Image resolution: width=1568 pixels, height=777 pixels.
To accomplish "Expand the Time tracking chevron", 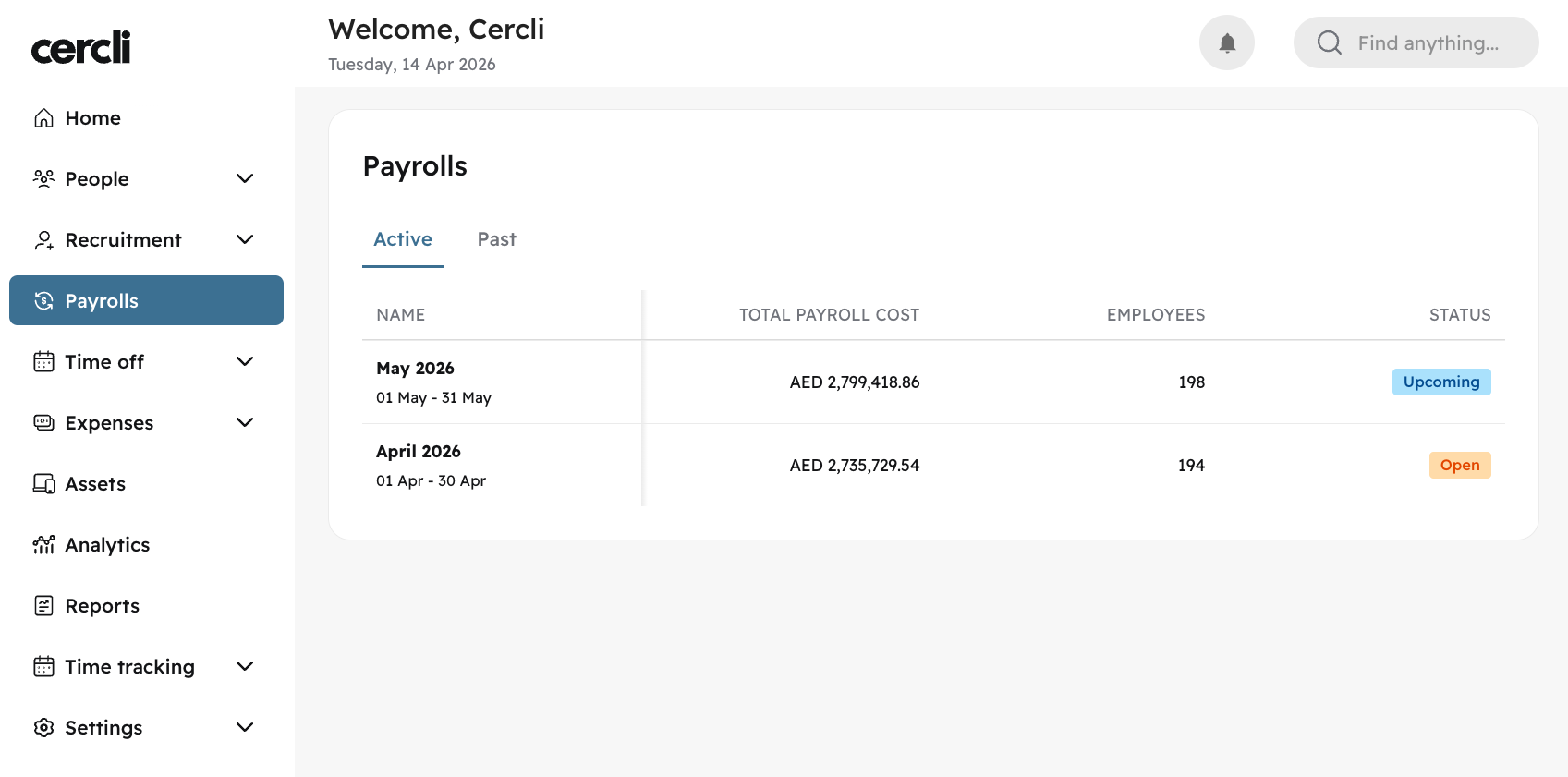I will pos(245,667).
